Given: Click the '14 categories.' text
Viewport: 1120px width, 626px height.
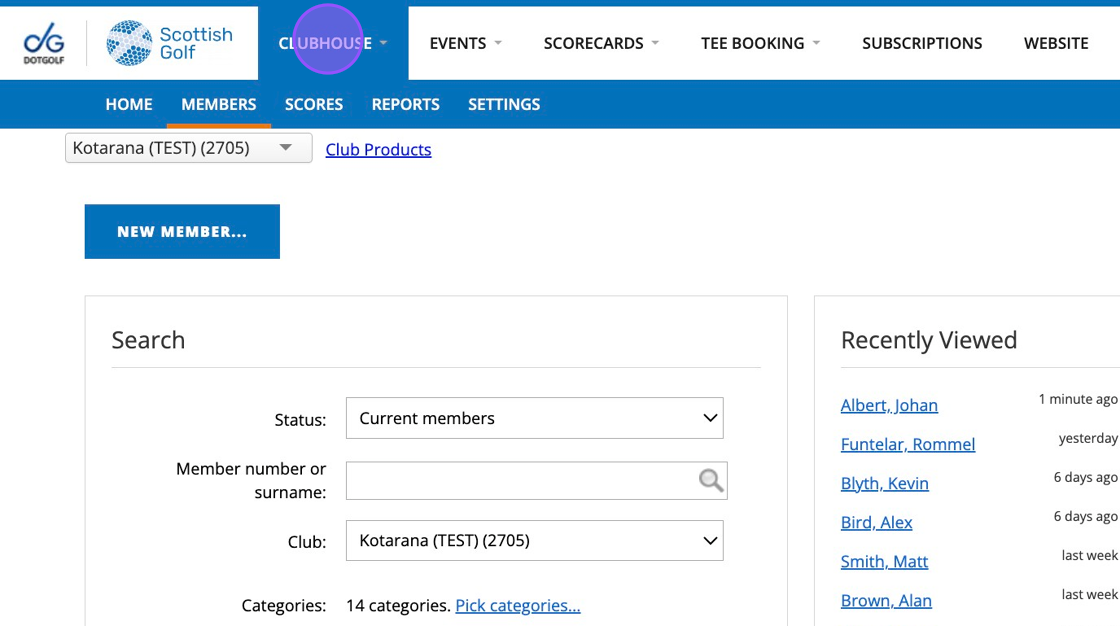Looking at the screenshot, I should click(x=399, y=605).
